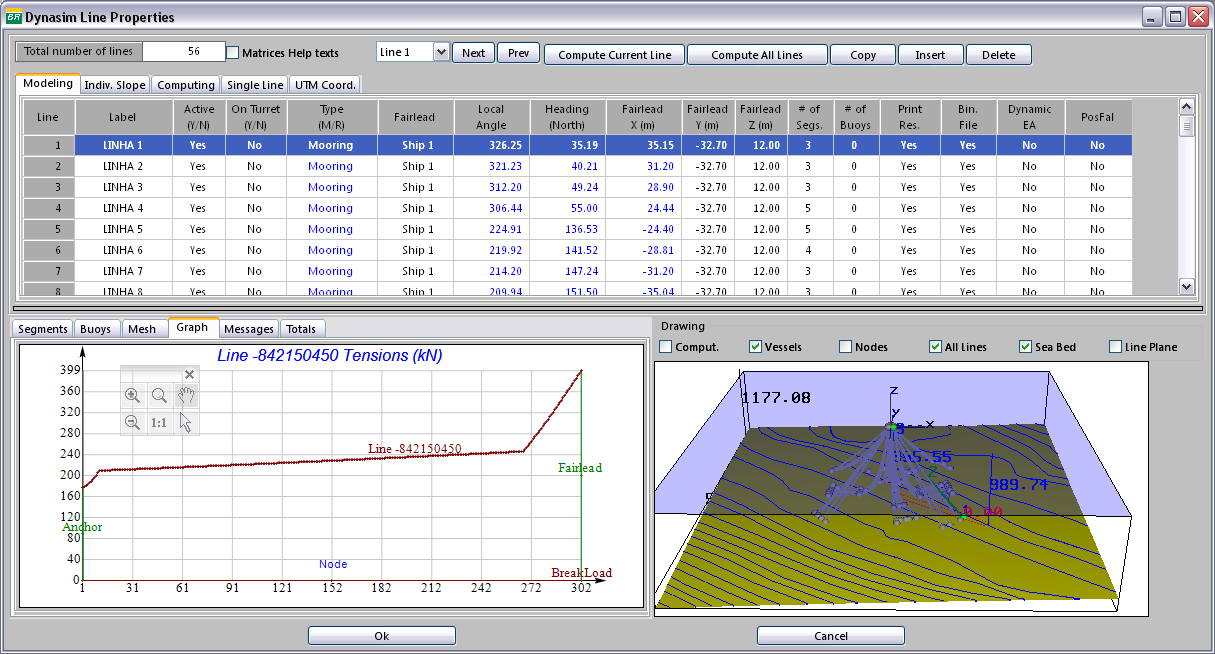Click the Compute All Lines button
This screenshot has width=1215, height=654.
tap(757, 55)
